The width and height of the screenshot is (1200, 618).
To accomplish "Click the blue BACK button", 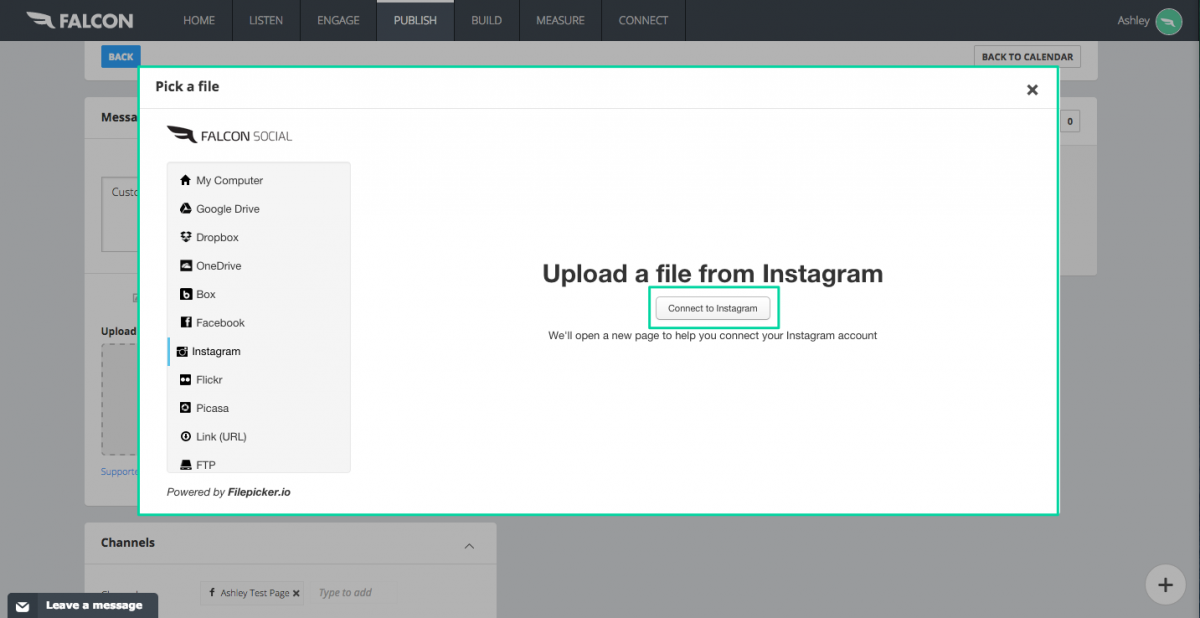I will tap(121, 57).
